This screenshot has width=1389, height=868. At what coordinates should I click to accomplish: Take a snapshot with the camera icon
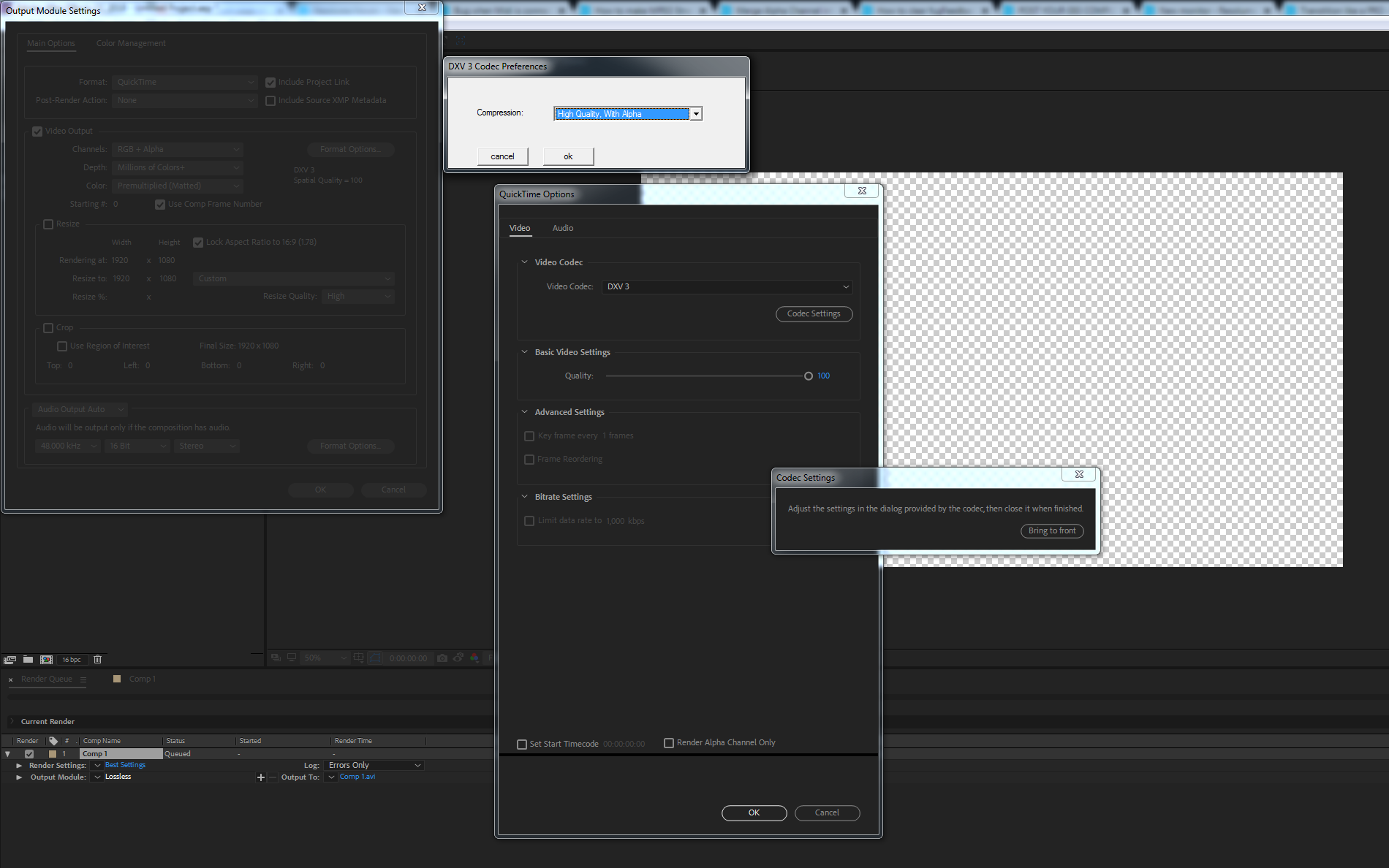(x=442, y=658)
